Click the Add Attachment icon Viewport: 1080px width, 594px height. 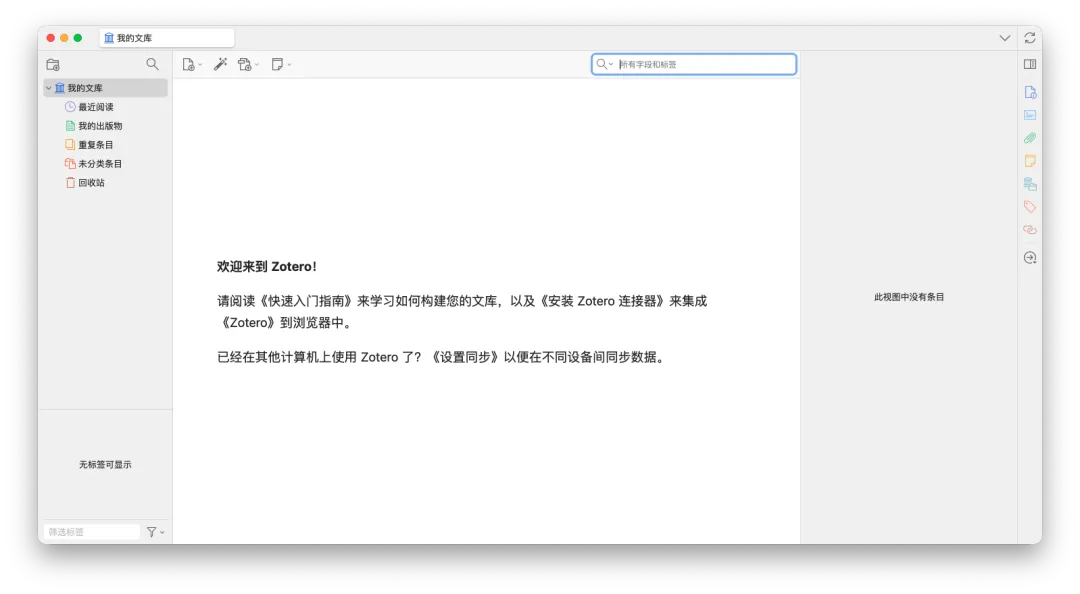[x=245, y=65]
